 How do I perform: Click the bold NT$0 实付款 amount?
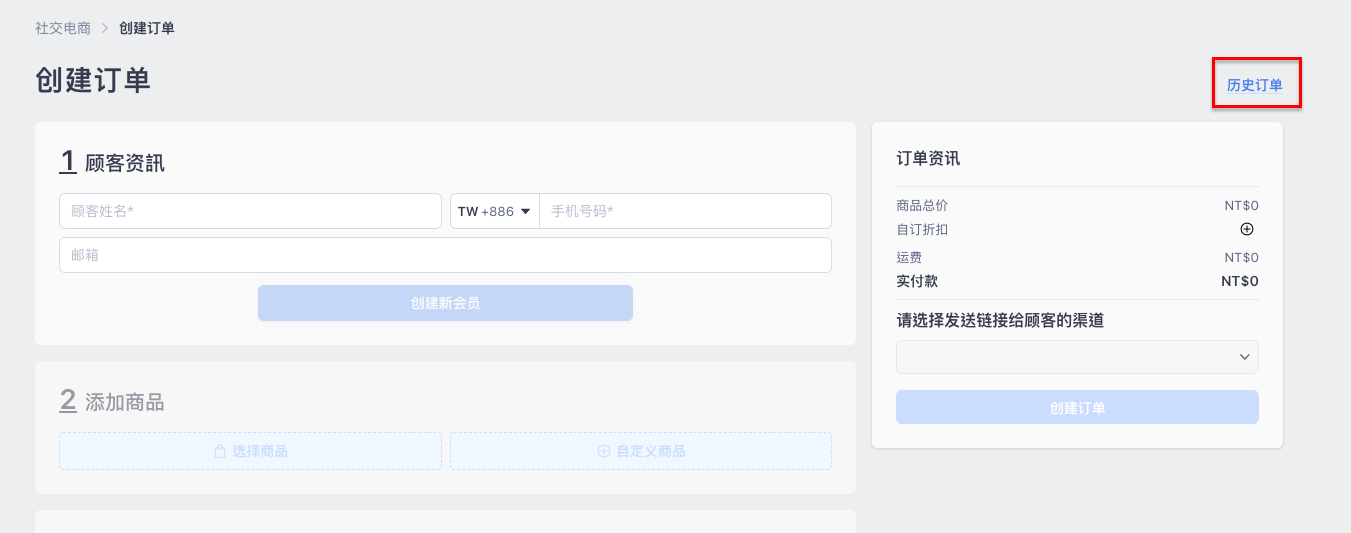click(x=1240, y=281)
